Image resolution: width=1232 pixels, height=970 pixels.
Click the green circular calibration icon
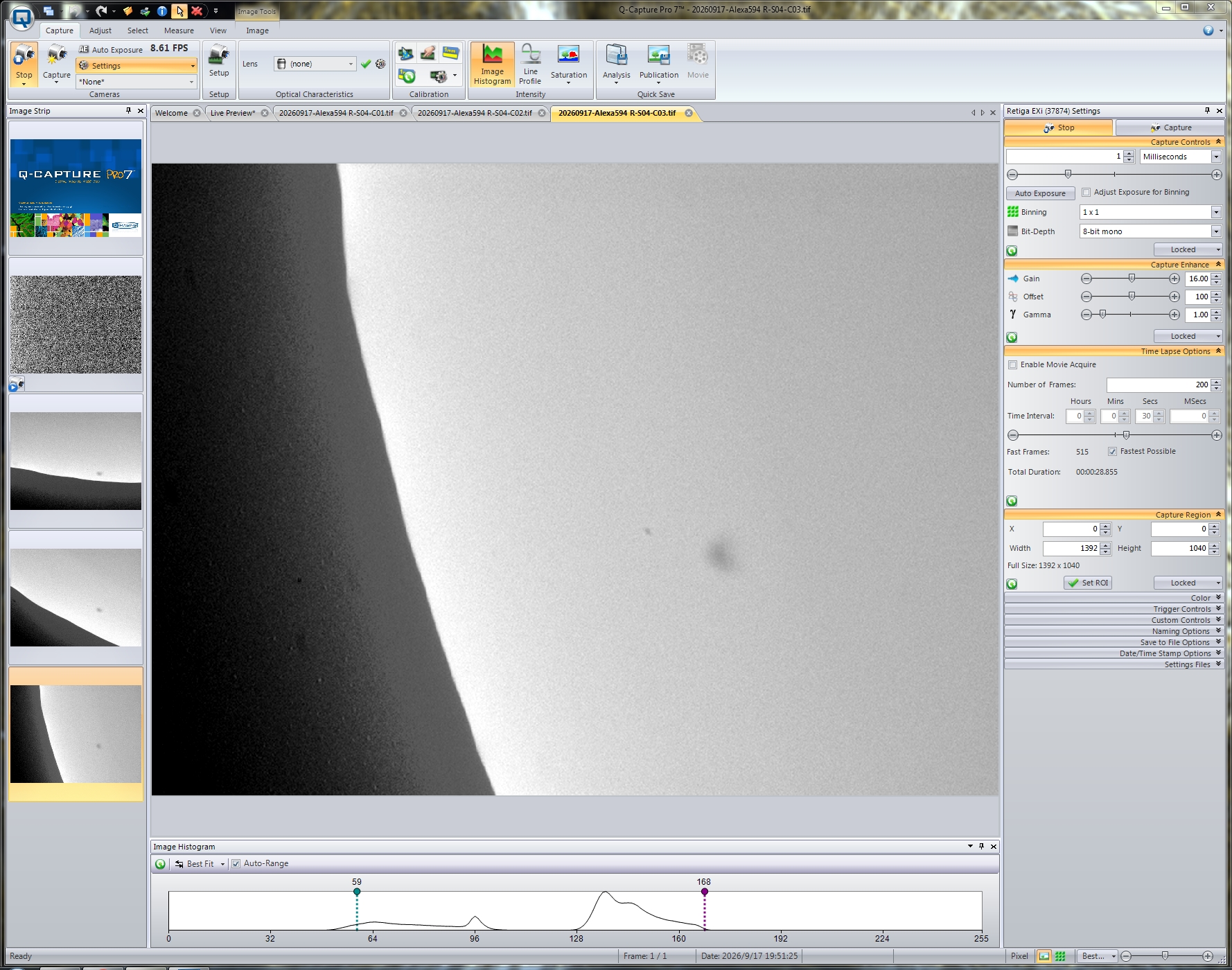pyautogui.click(x=407, y=76)
